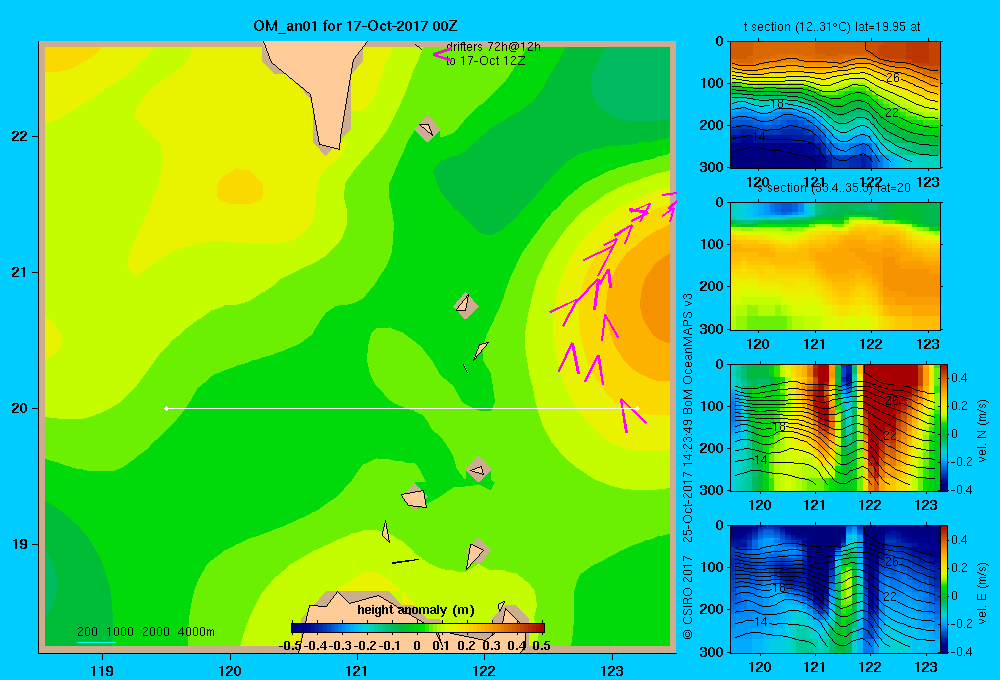
Task: Click latitude label 21 on main map
Action: [20, 272]
